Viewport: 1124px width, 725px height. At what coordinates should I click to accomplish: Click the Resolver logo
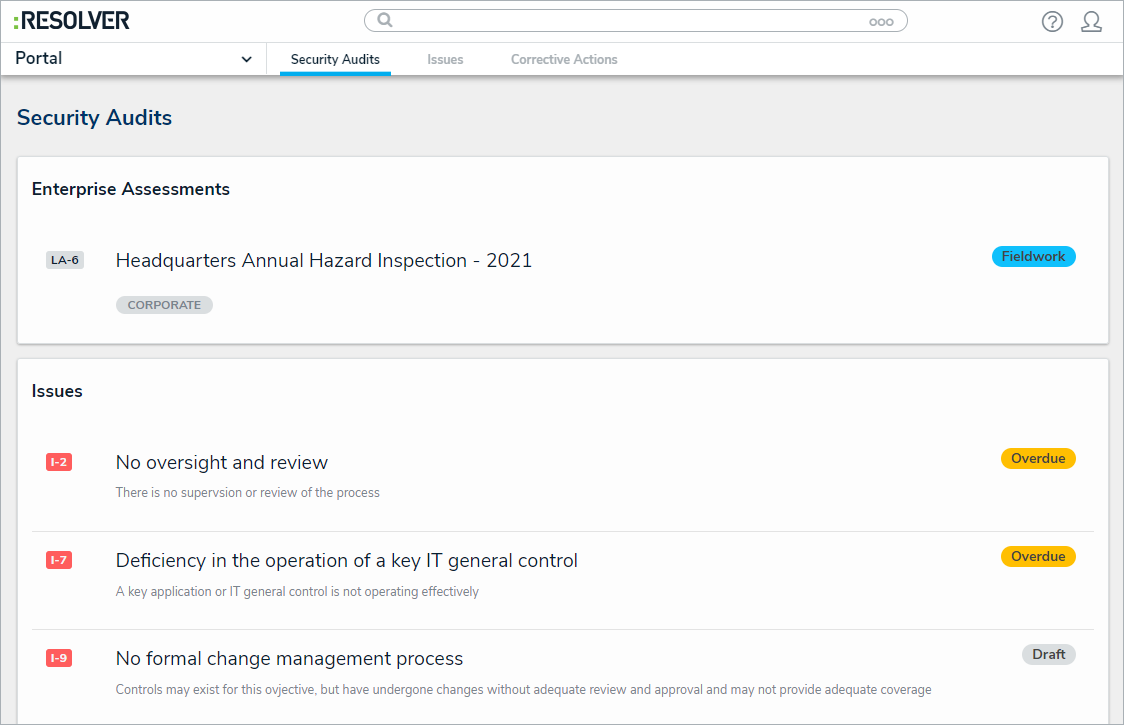coord(72,21)
